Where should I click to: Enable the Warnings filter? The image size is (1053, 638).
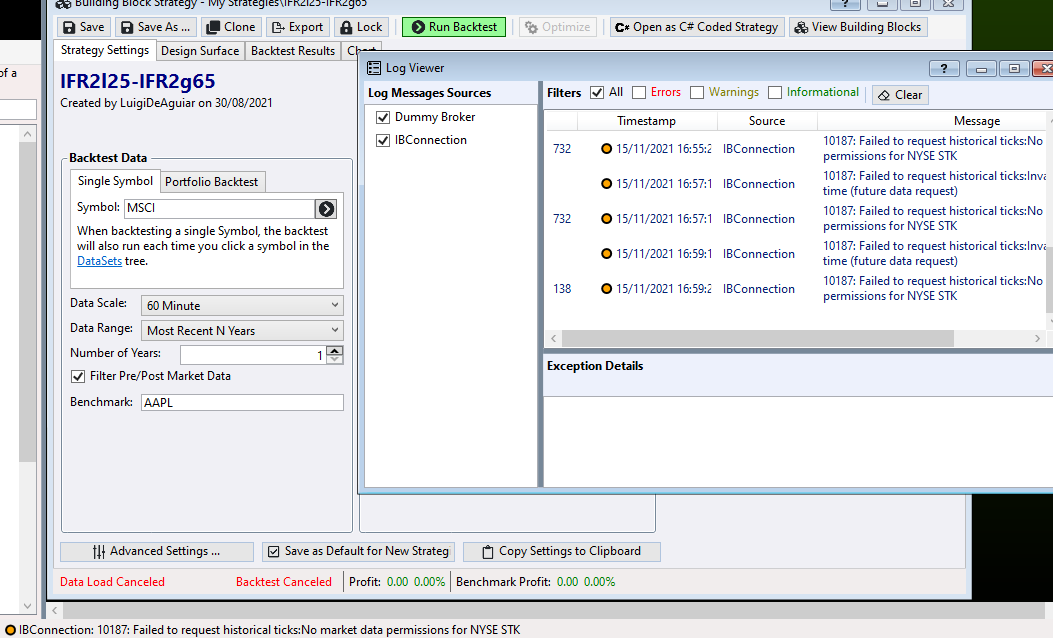[697, 93]
